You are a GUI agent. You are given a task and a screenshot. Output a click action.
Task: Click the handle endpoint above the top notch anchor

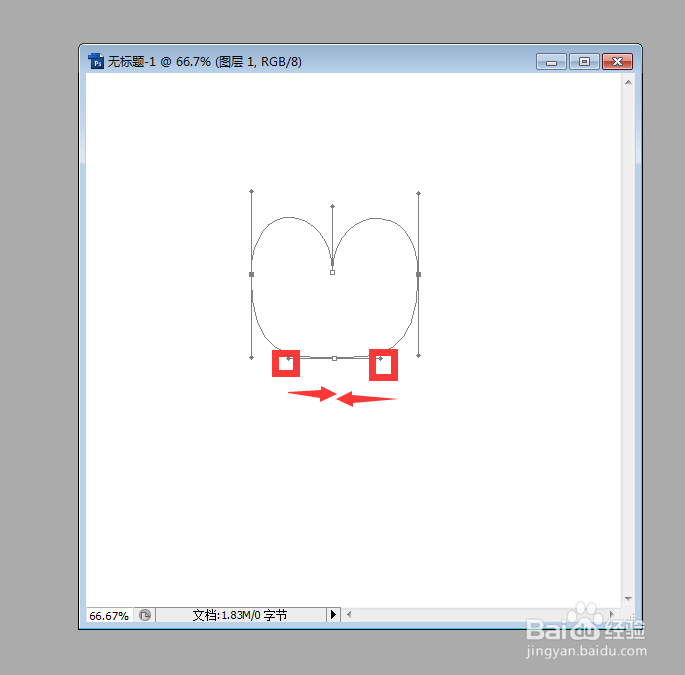[332, 206]
